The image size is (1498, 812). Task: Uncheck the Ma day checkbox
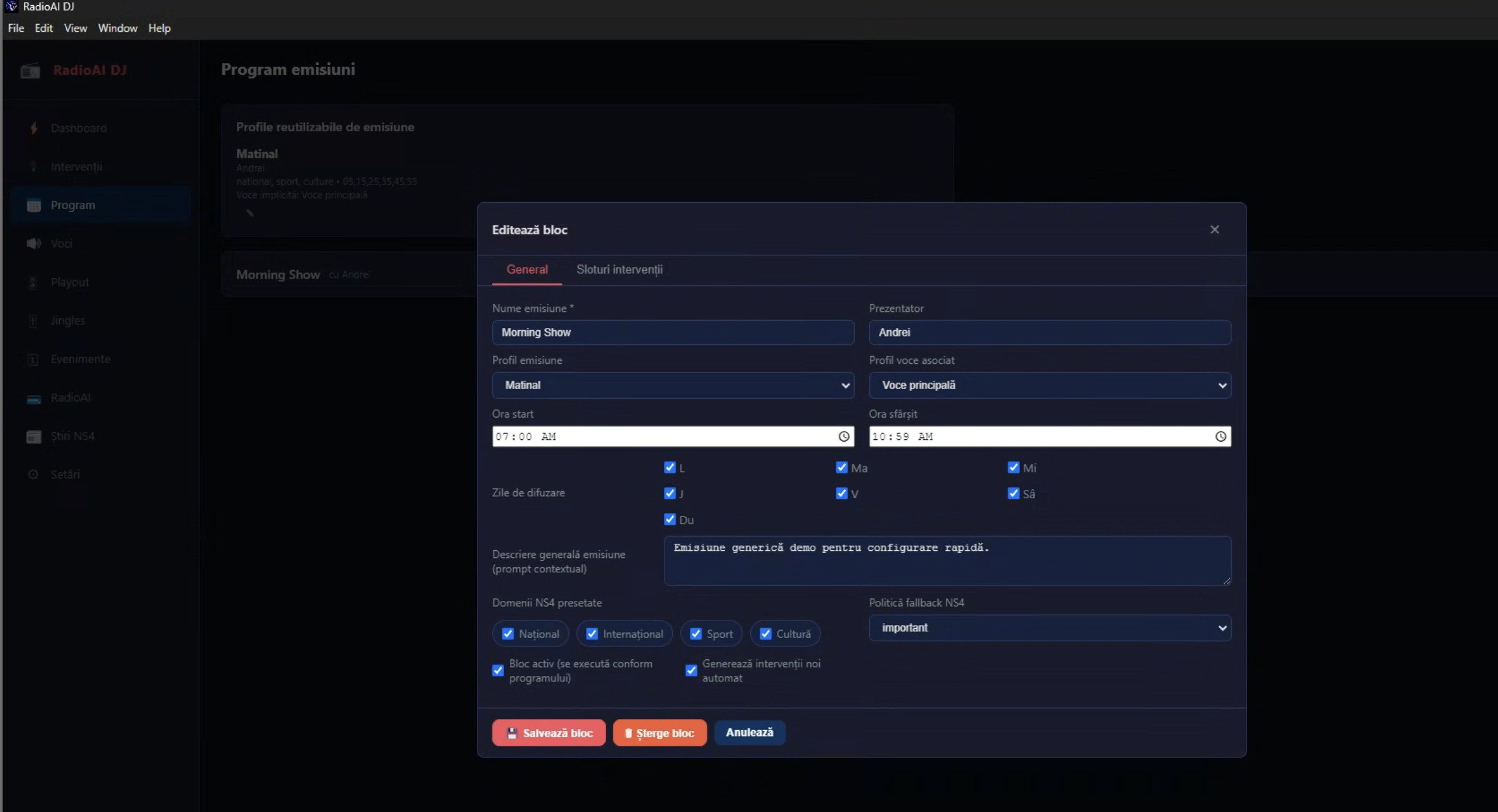[841, 467]
